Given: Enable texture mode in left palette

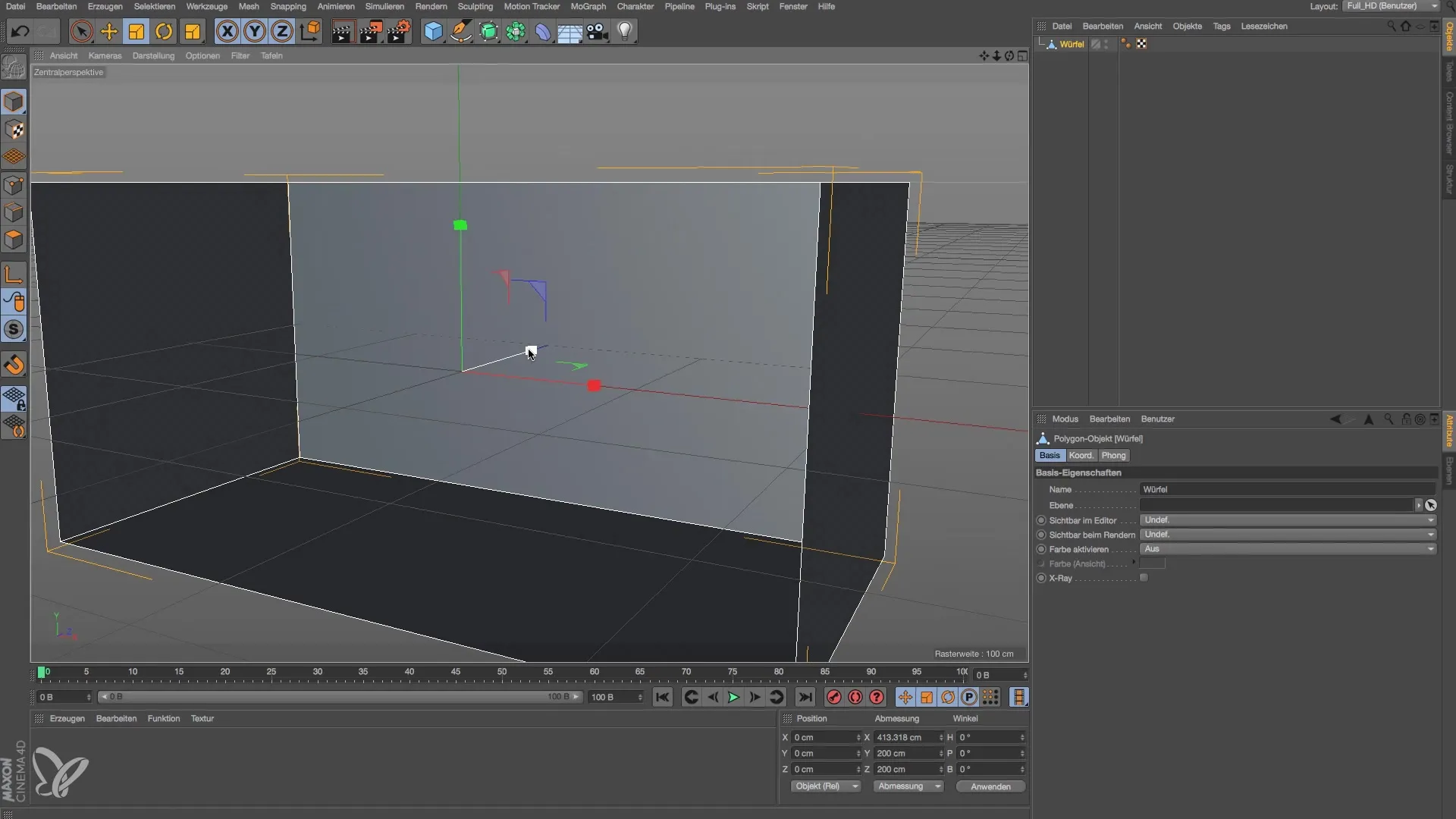Looking at the screenshot, I should tap(14, 130).
